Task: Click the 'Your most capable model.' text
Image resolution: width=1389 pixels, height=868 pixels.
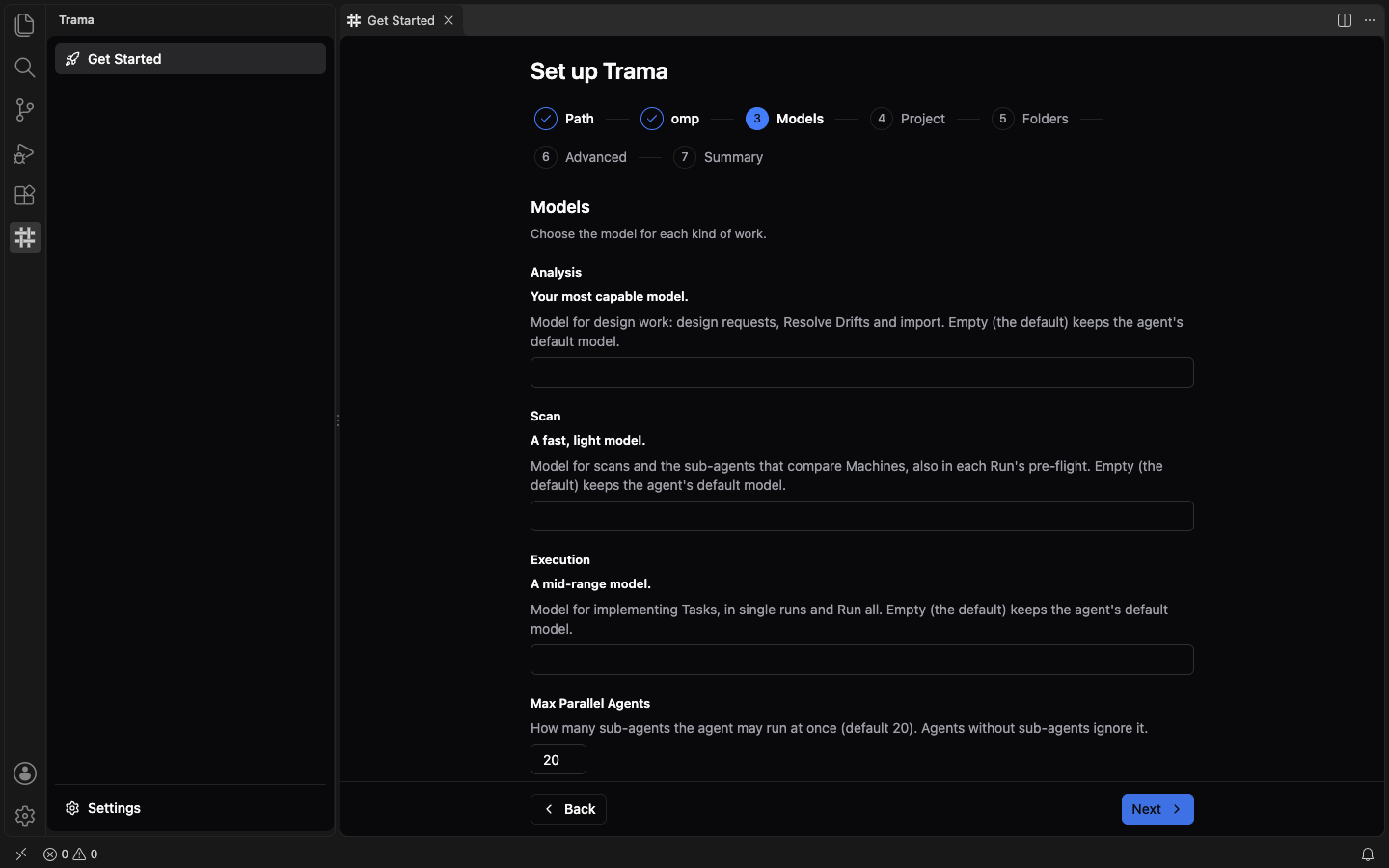Action: 610,297
